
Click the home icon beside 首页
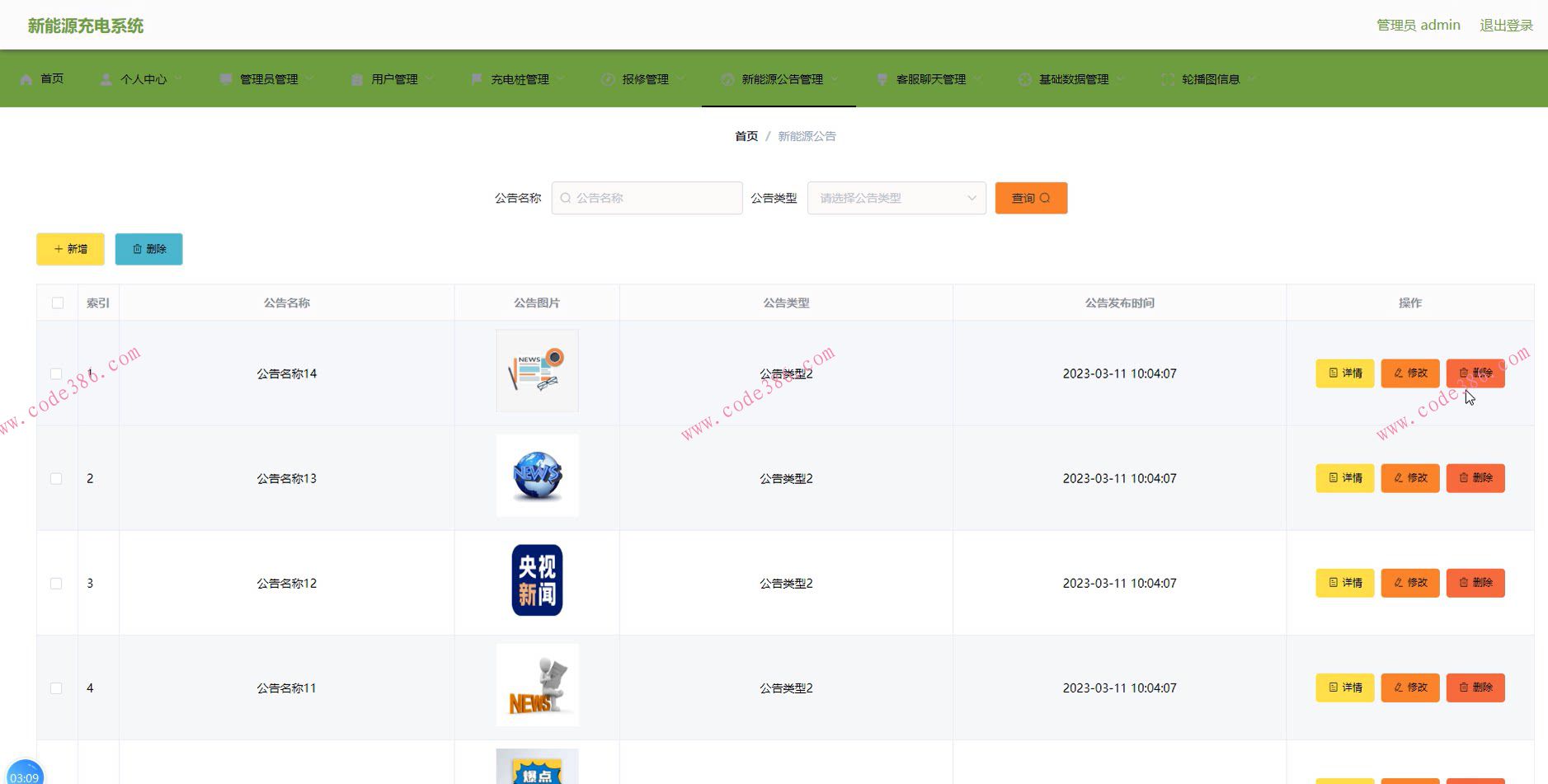click(27, 79)
